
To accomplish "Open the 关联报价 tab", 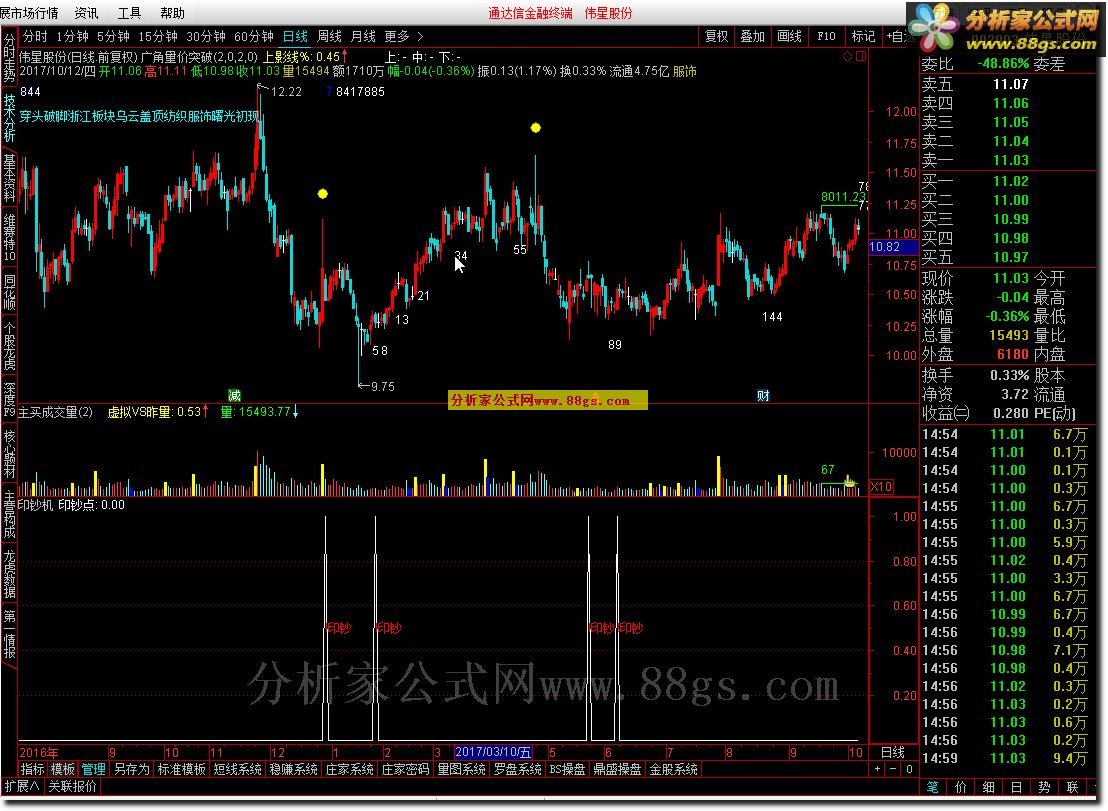I will pos(72,786).
